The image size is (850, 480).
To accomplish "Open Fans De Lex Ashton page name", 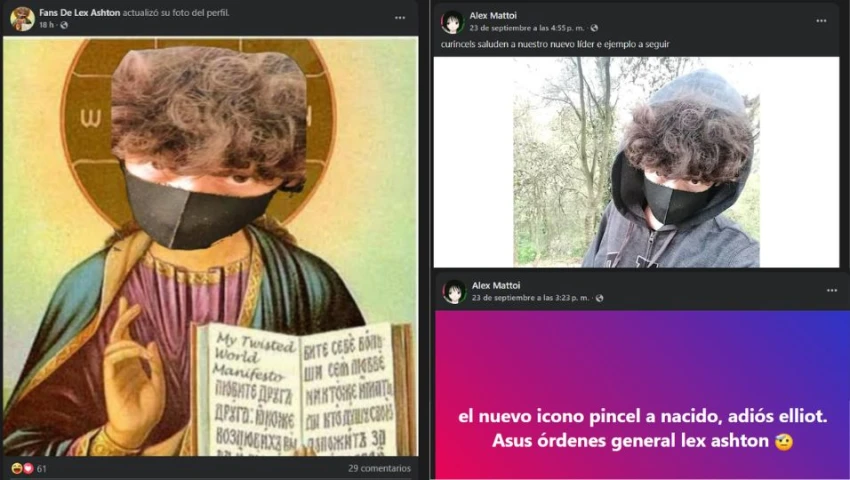I will [80, 12].
